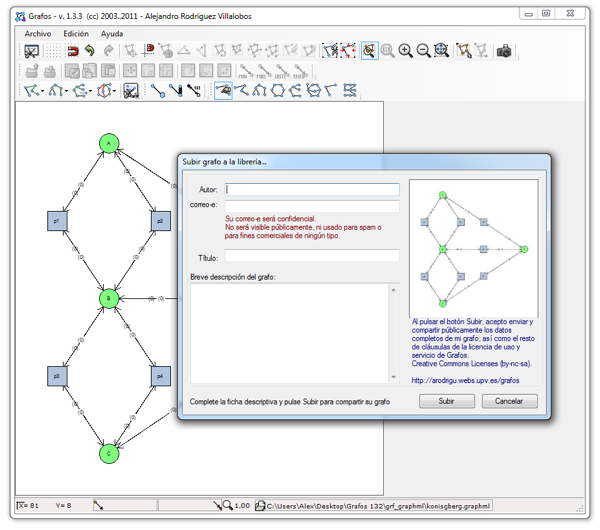Click the Autor text field
This screenshot has width=600, height=530.
(x=312, y=189)
